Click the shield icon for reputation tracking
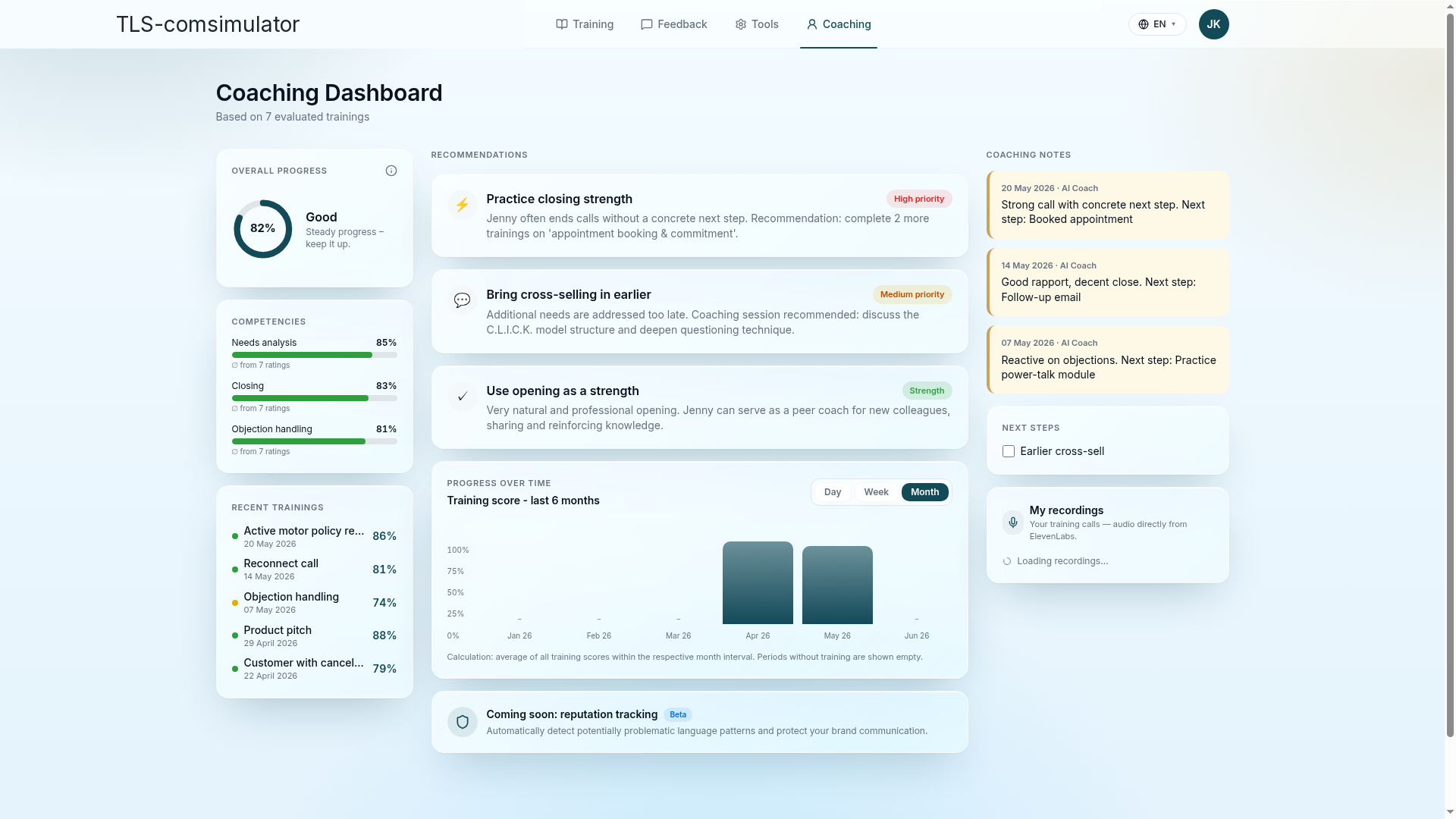This screenshot has height=819, width=1456. pos(462,722)
